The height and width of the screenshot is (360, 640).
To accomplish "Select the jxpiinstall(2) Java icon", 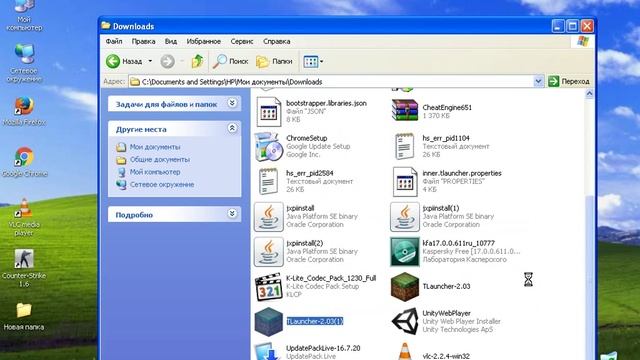I will 269,252.
